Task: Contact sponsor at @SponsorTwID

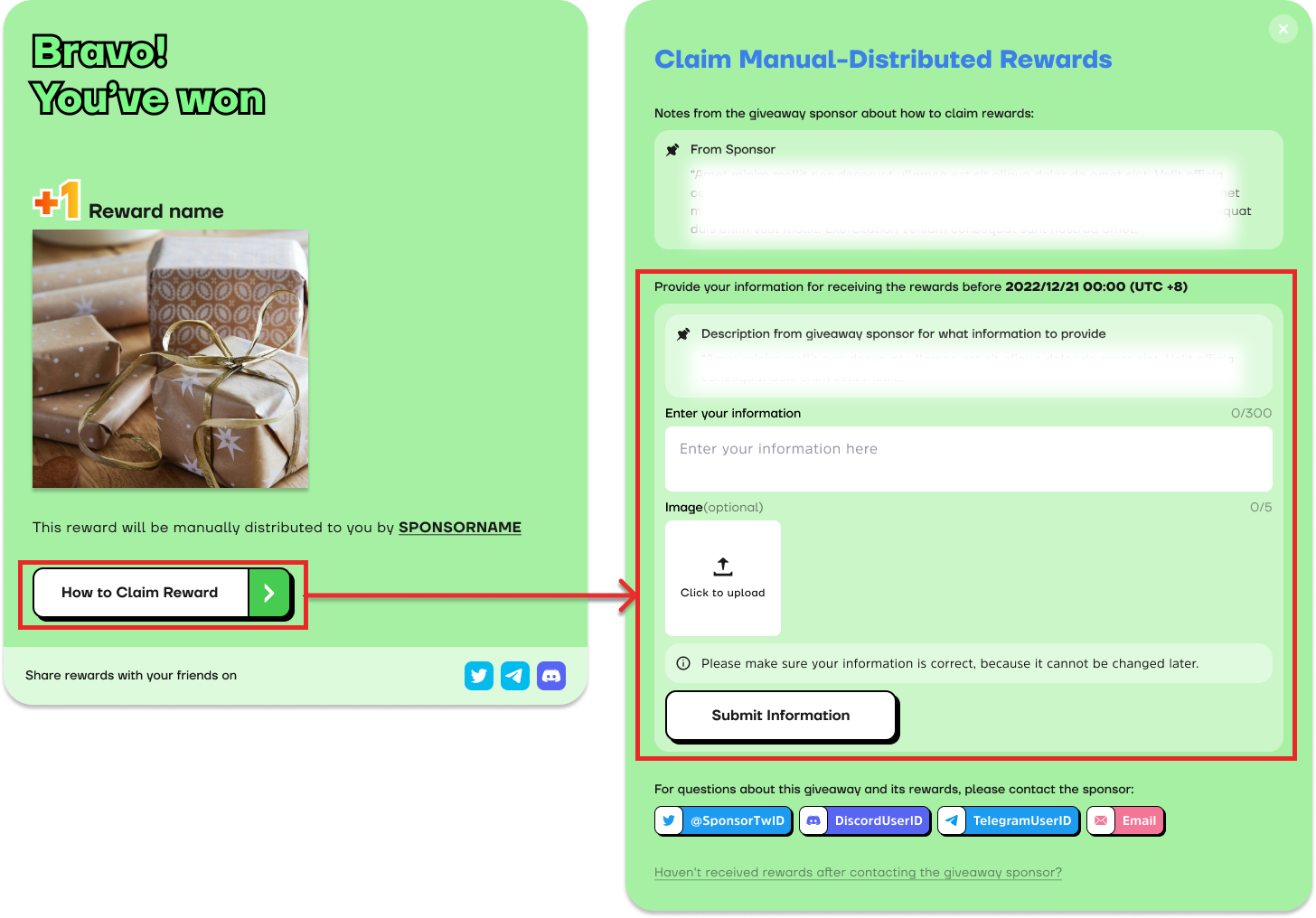Action: pos(723,821)
